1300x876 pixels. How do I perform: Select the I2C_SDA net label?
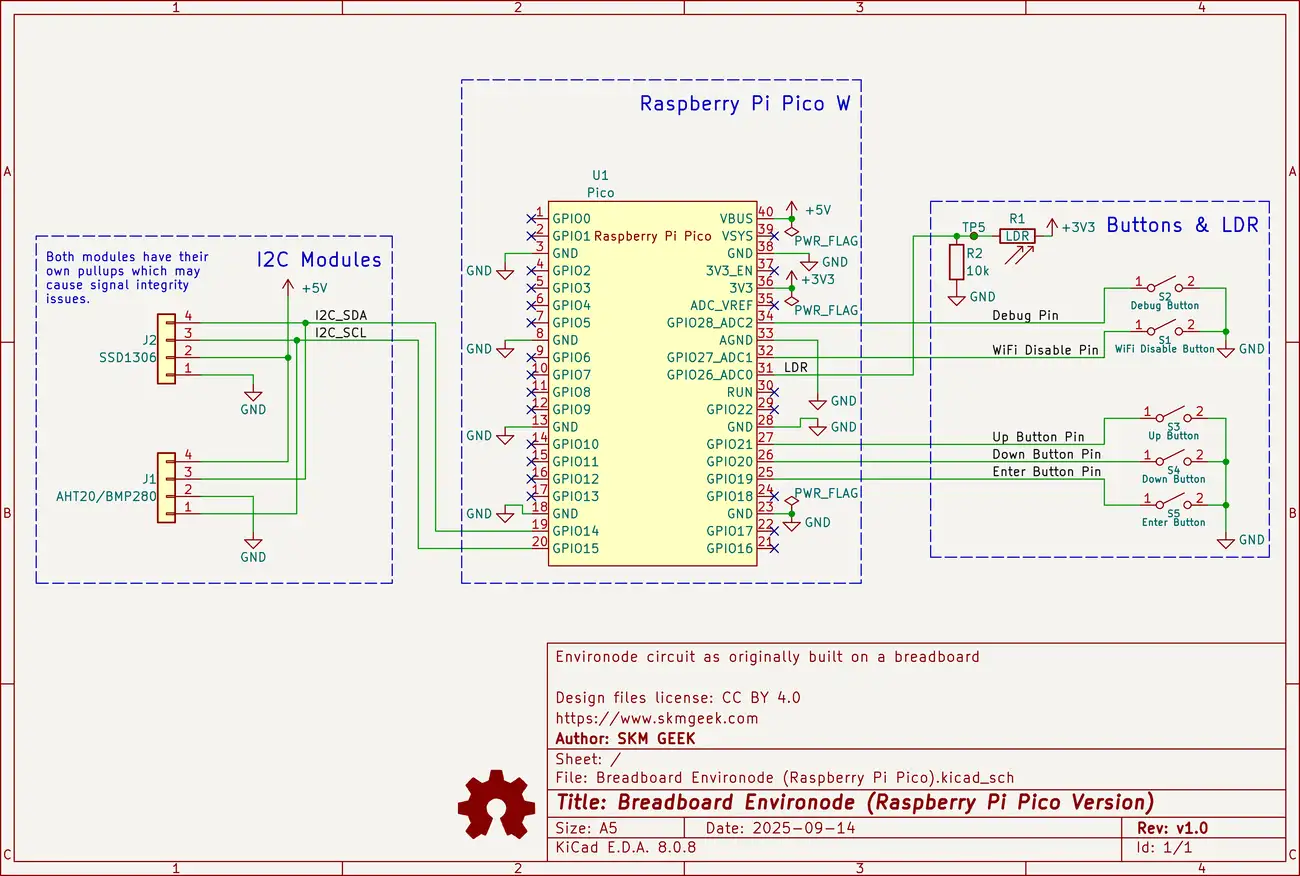[340, 316]
